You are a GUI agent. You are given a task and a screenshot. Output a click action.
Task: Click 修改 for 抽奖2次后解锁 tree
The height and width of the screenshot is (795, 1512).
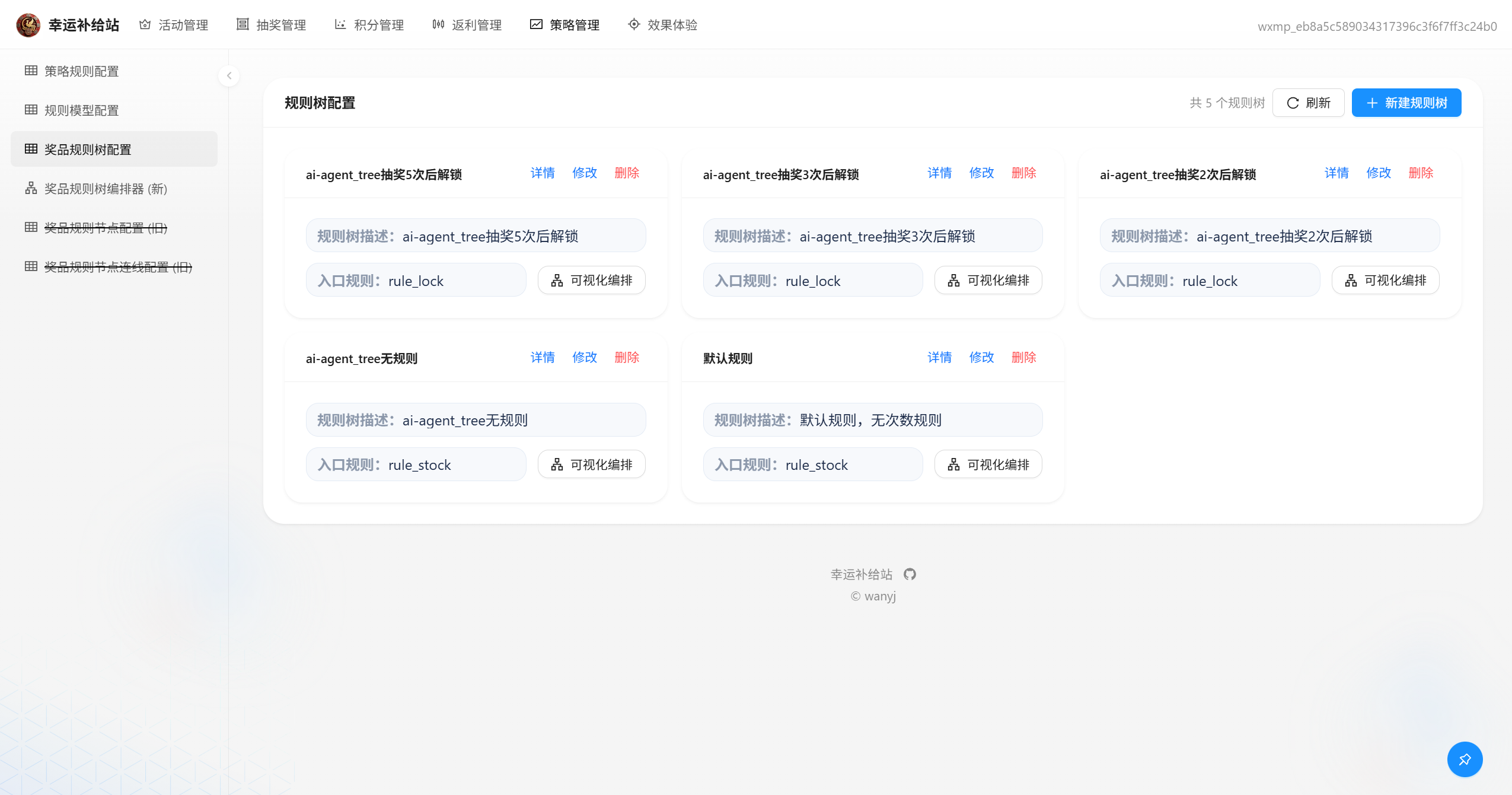pyautogui.click(x=1378, y=173)
